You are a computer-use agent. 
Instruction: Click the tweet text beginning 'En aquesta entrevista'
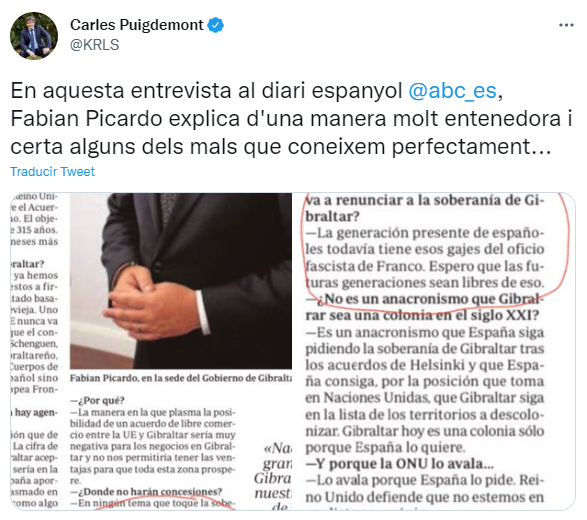(291, 118)
